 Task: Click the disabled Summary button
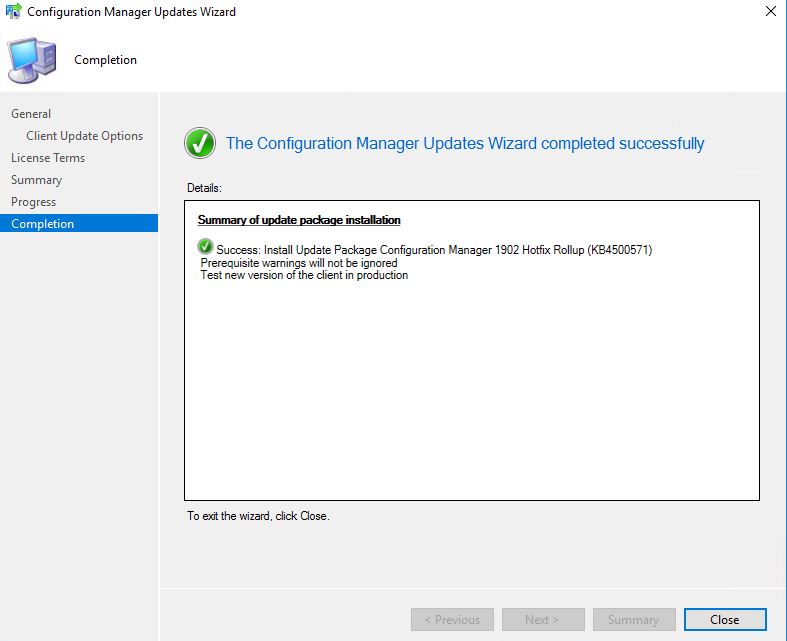[x=633, y=619]
